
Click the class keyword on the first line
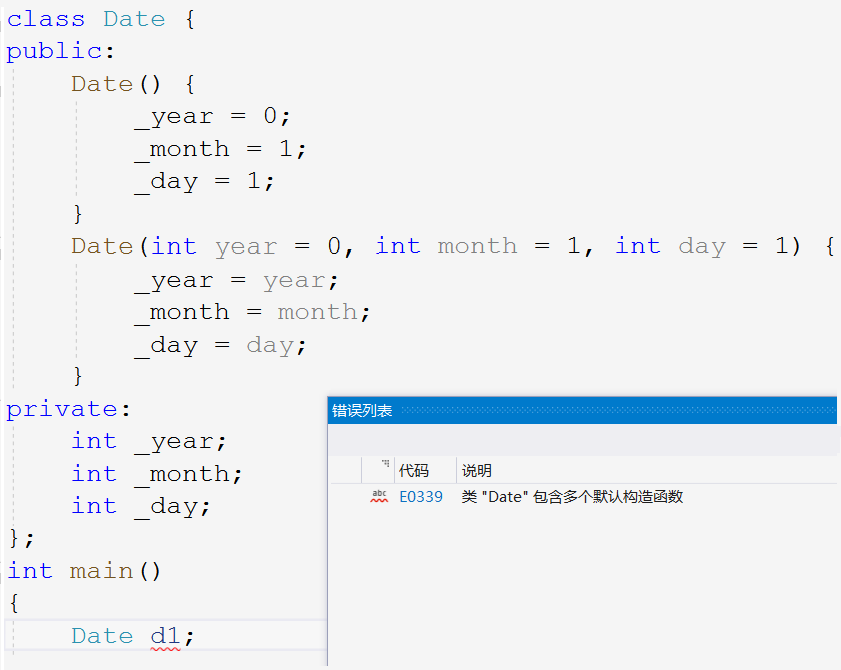tap(46, 19)
